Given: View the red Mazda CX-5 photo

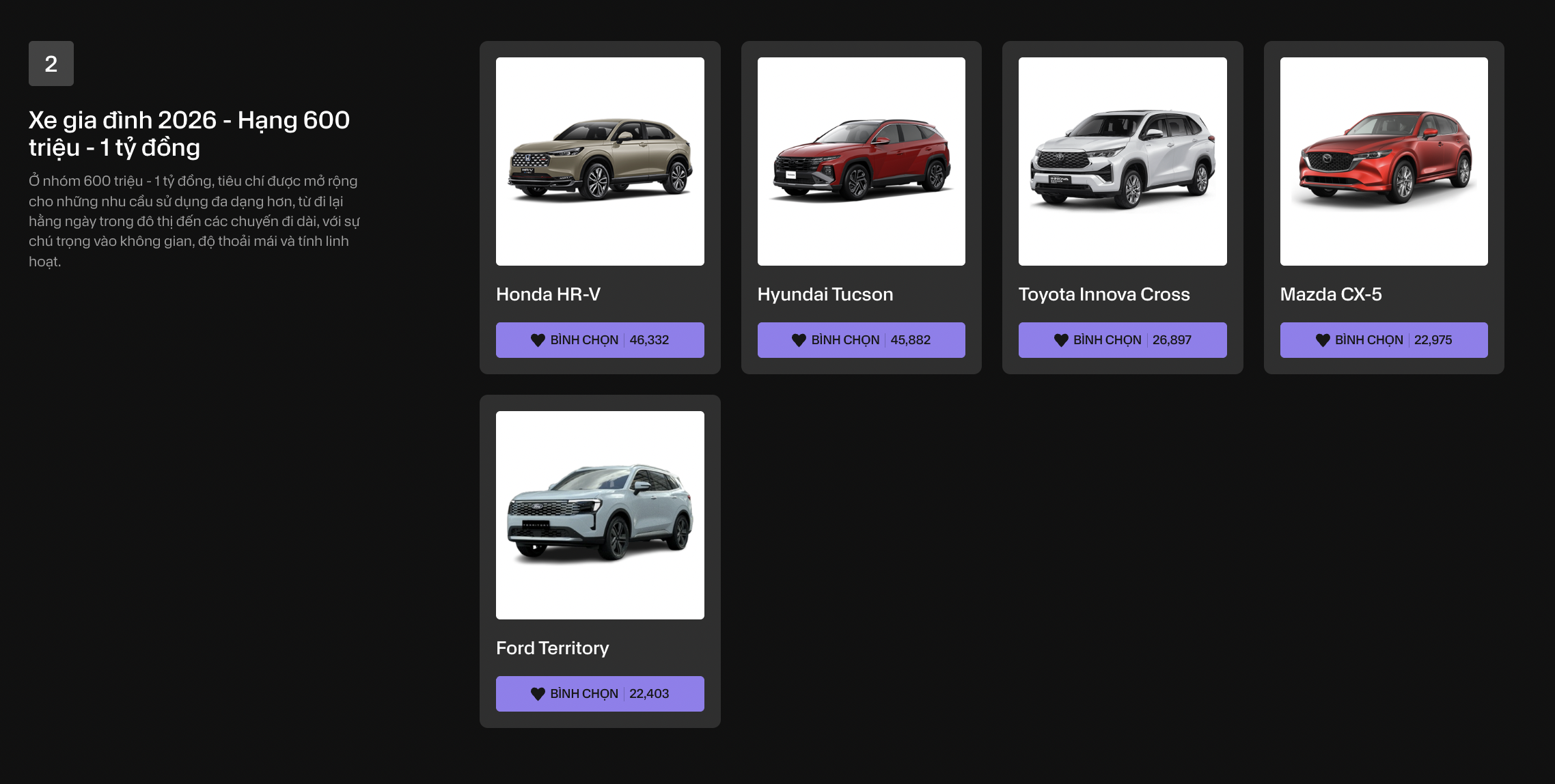Looking at the screenshot, I should pos(1384,161).
